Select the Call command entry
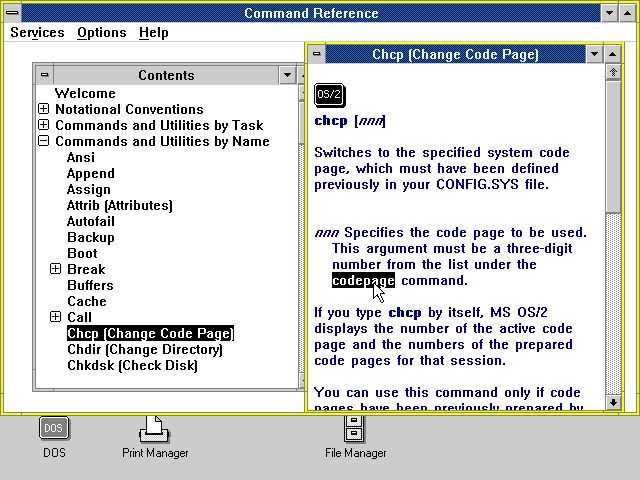This screenshot has height=480, width=640. click(x=79, y=317)
